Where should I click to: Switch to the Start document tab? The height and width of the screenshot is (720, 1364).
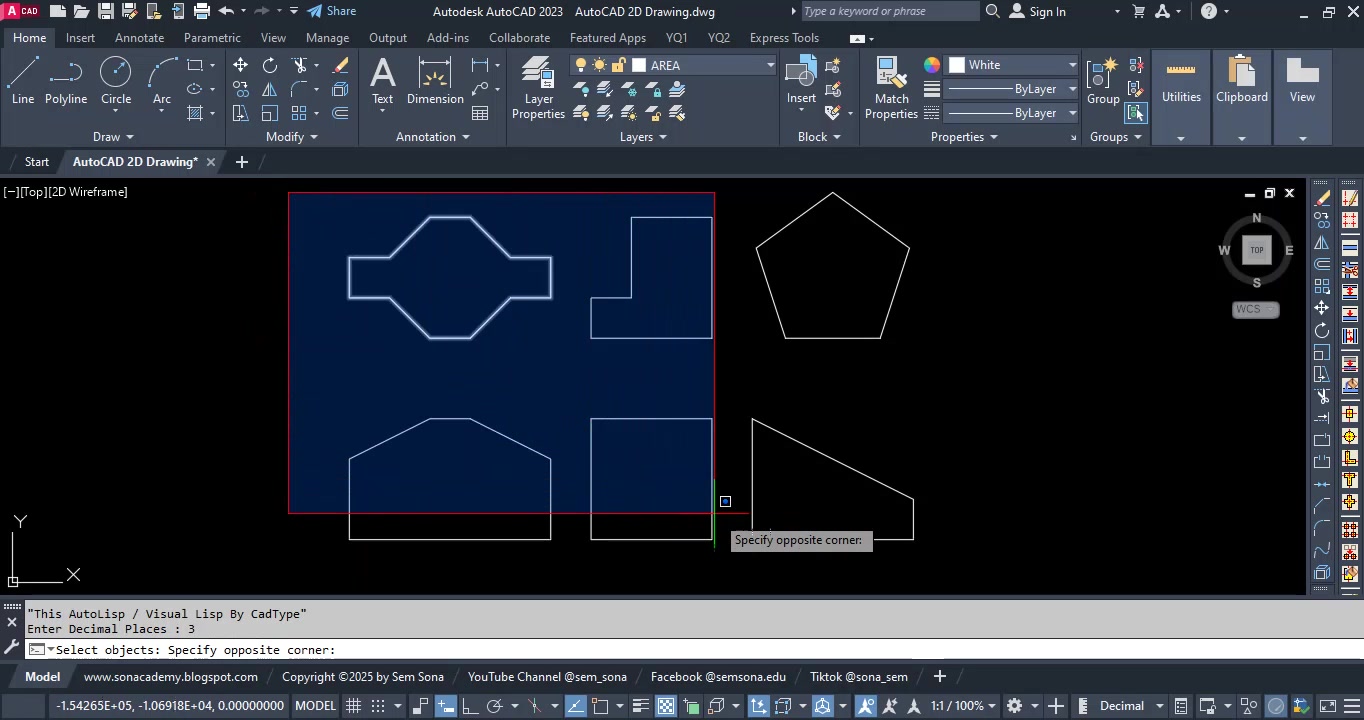point(37,162)
